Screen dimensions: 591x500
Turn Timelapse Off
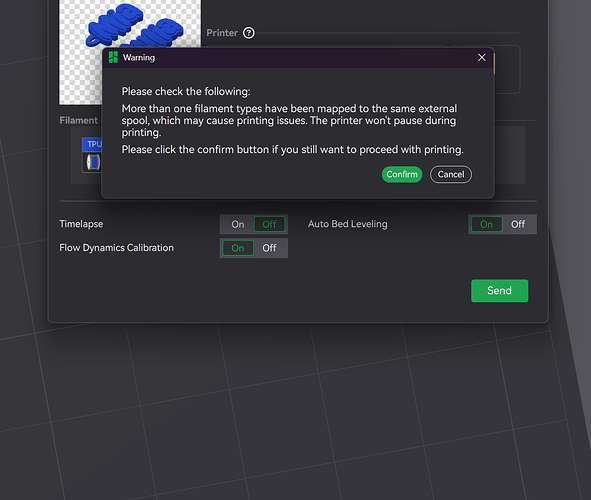pos(269,224)
